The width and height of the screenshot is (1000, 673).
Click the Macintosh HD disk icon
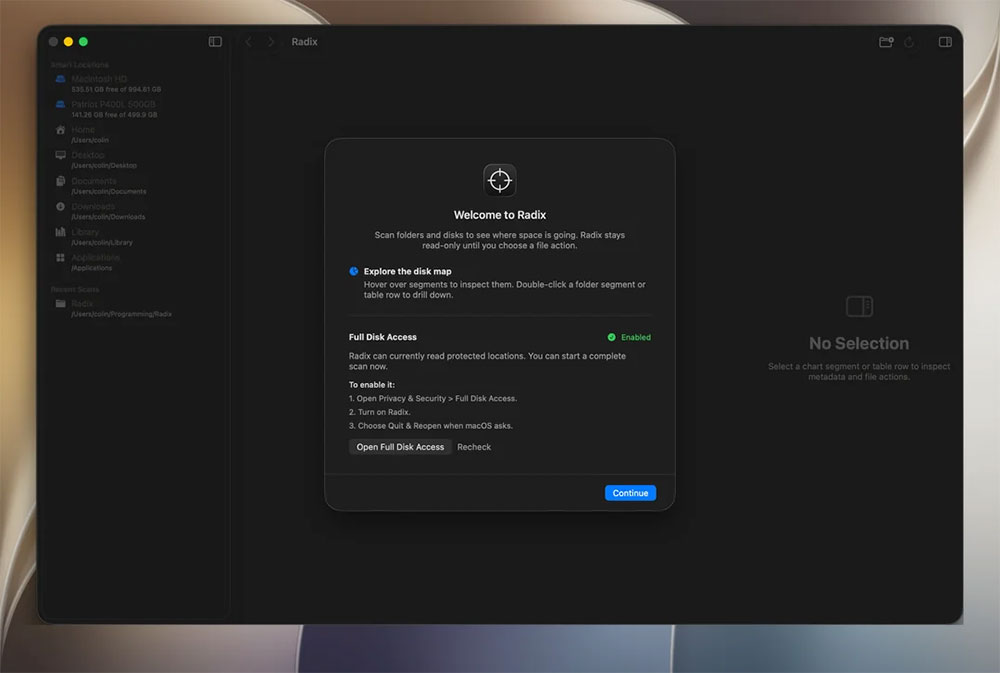coord(61,78)
